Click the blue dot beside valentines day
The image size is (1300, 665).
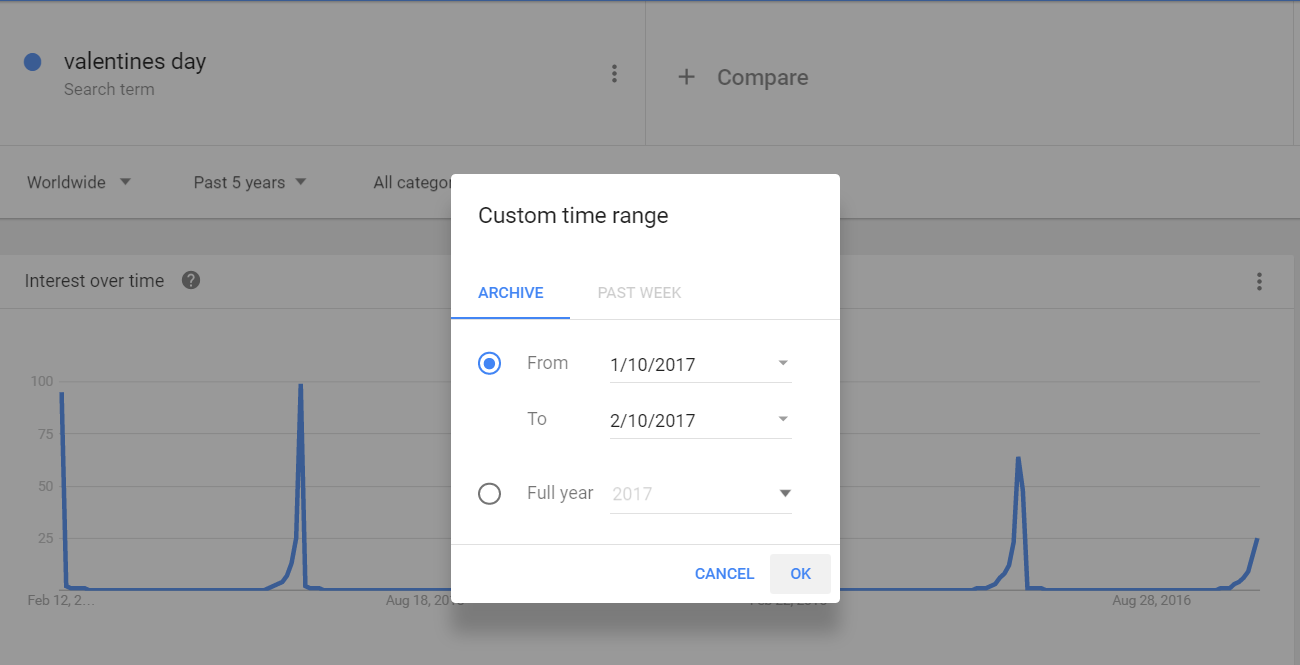32,62
